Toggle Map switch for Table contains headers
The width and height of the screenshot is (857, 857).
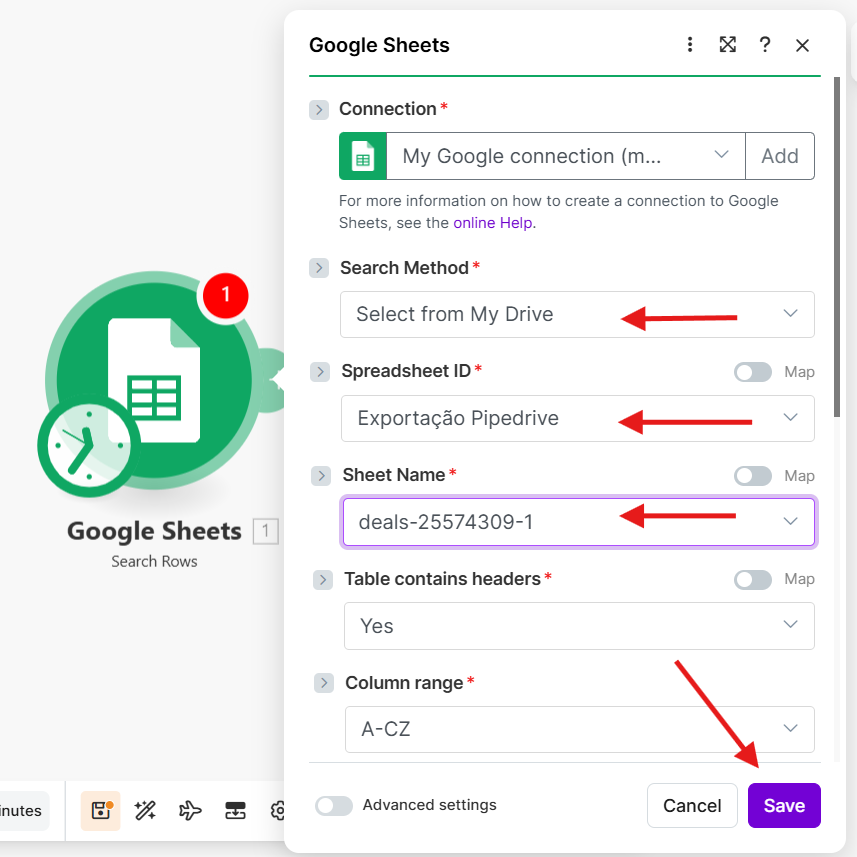(x=753, y=579)
